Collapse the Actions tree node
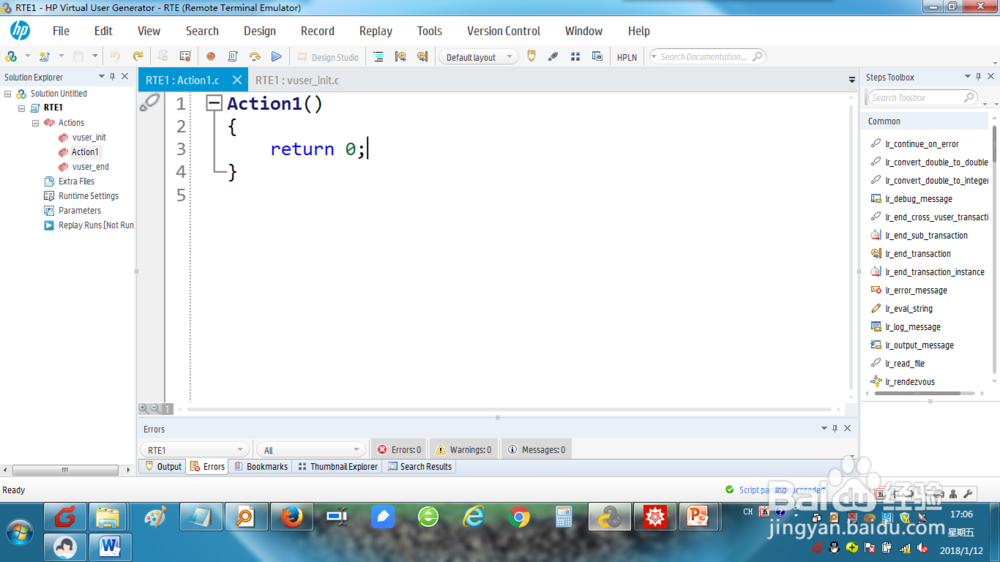The image size is (1000, 562). pyautogui.click(x=36, y=123)
